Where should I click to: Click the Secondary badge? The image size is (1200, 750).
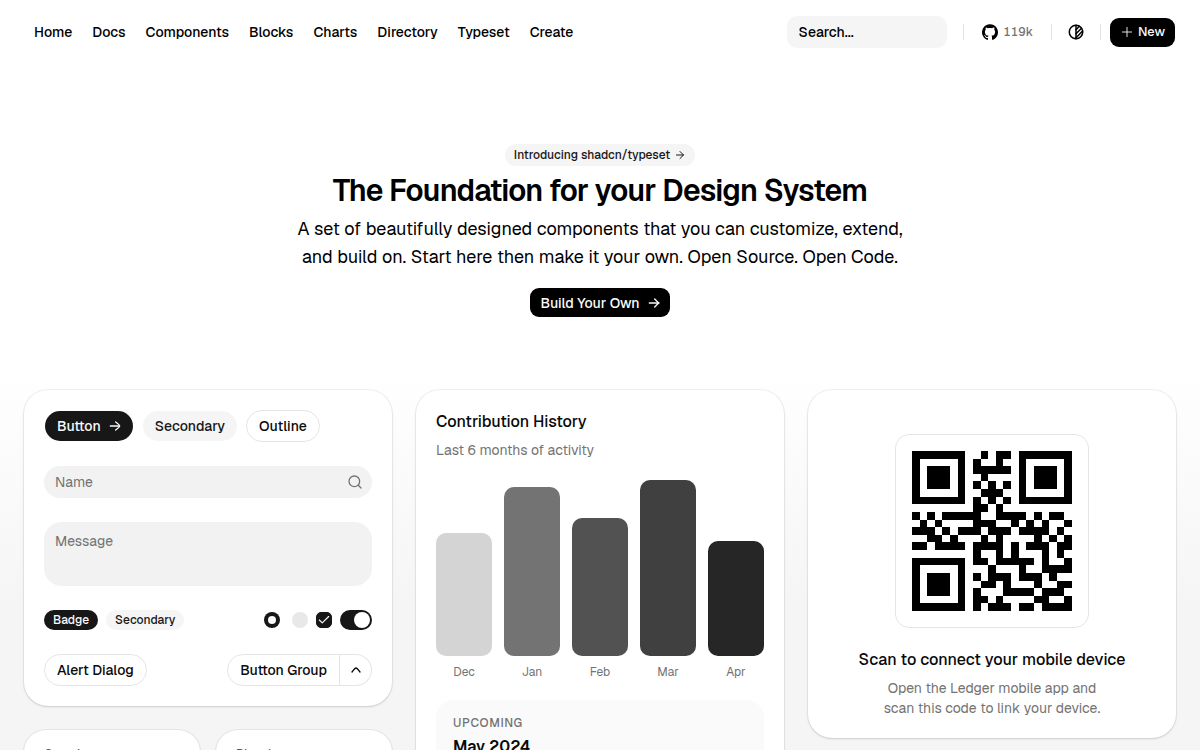(x=145, y=620)
